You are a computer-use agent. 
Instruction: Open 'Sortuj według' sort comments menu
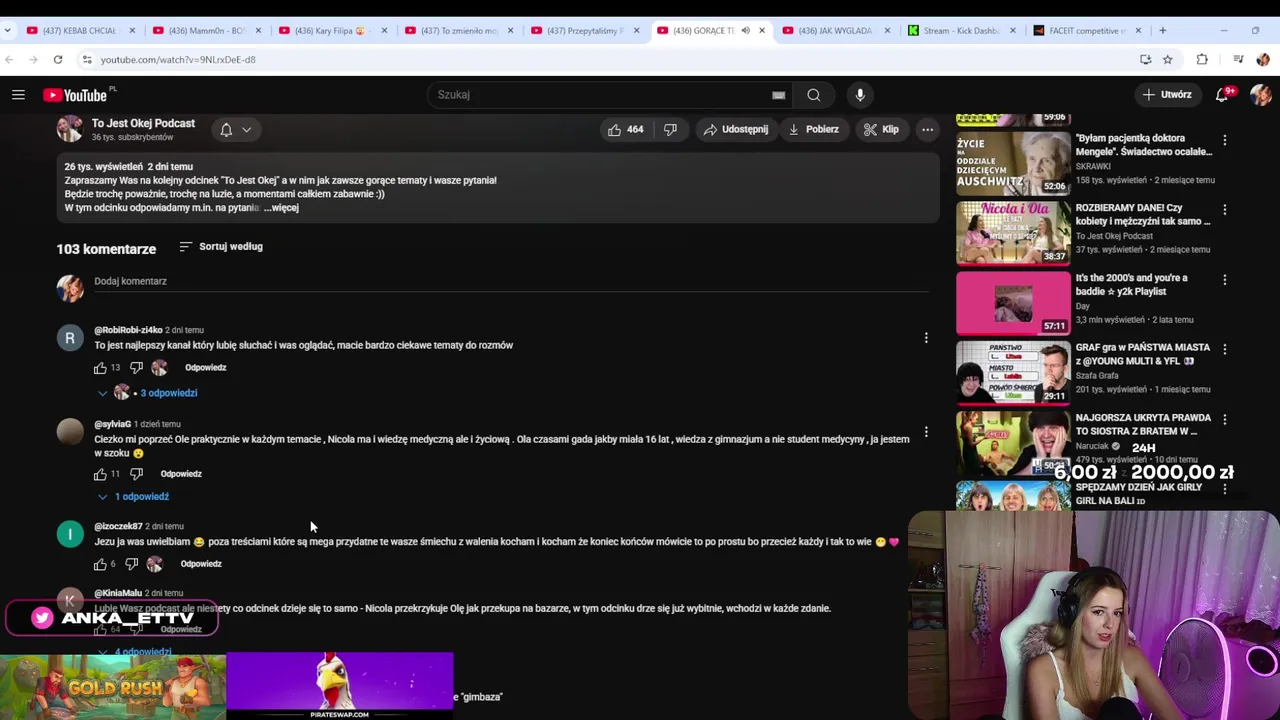coord(221,246)
